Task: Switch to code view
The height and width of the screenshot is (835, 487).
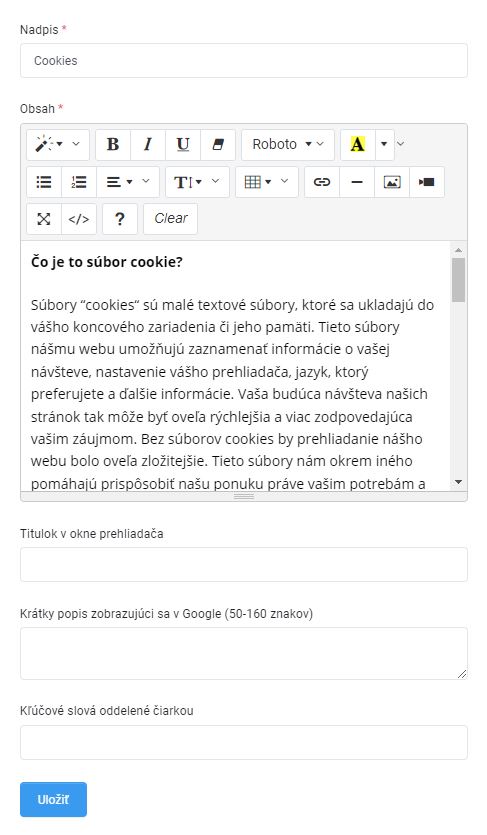Action: pyautogui.click(x=79, y=219)
